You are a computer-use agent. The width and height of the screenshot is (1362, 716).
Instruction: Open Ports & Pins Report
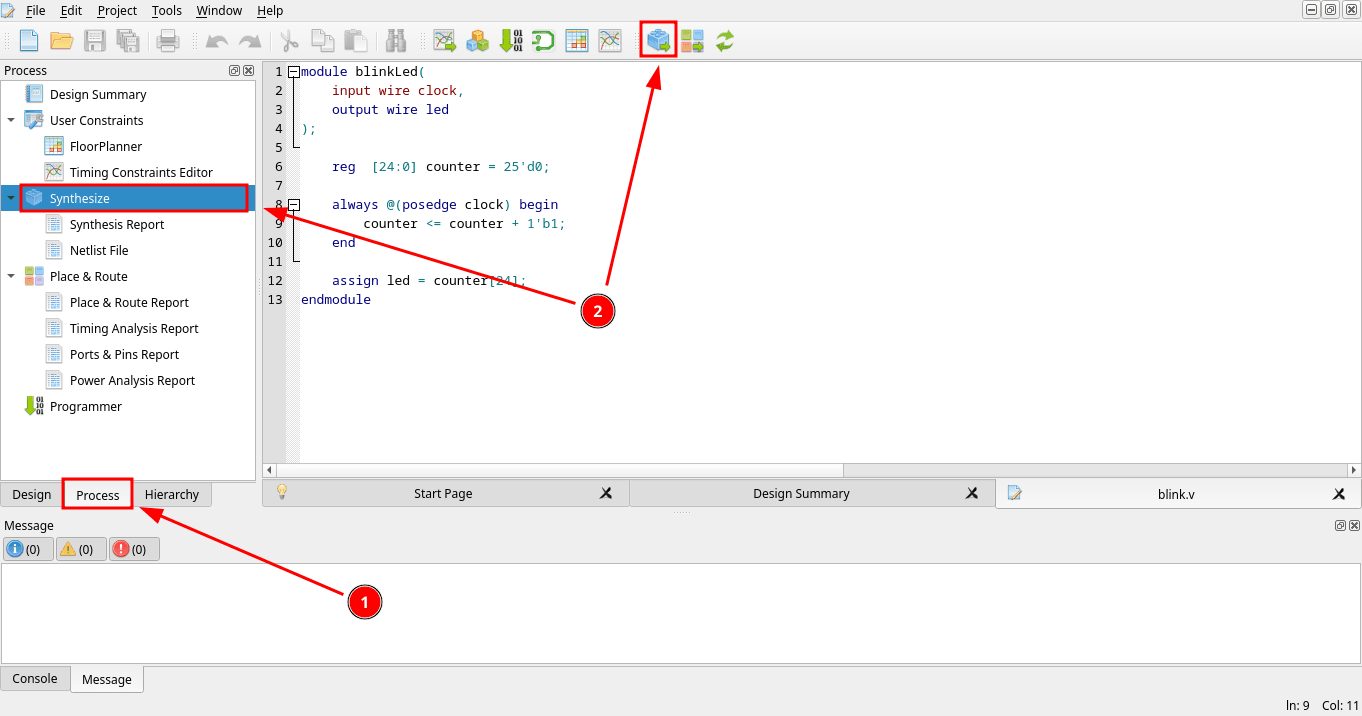(x=124, y=354)
